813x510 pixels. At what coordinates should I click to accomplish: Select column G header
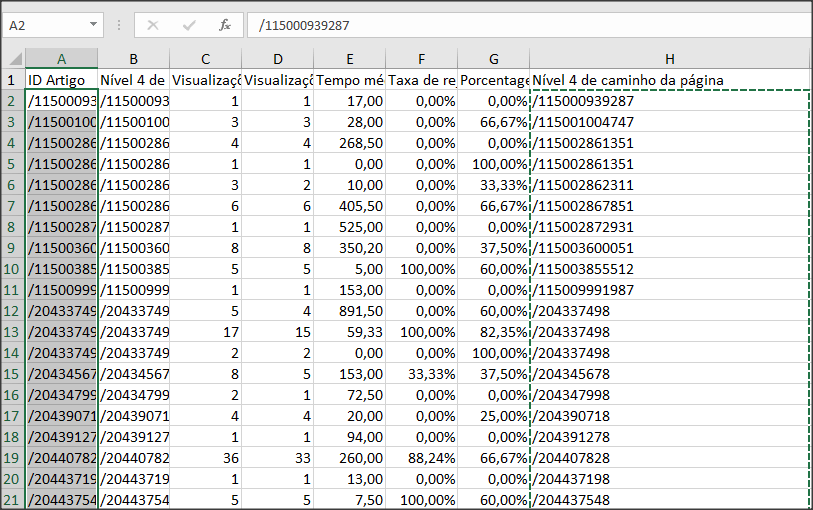494,59
